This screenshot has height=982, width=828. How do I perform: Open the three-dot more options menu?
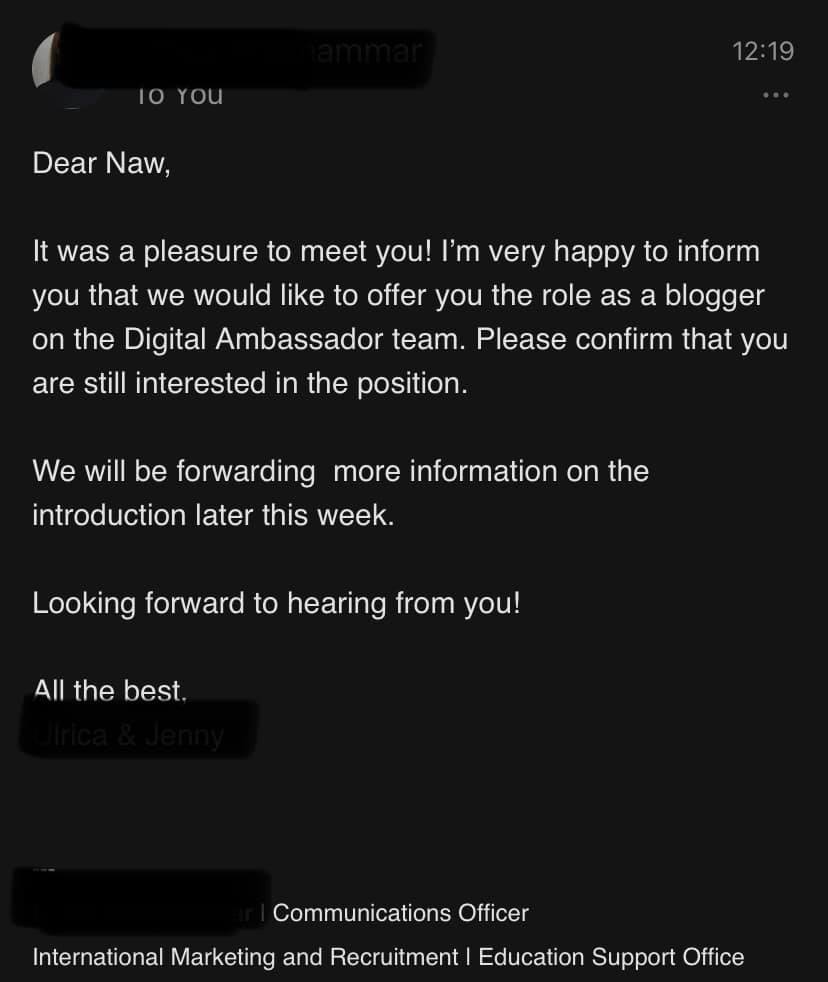[775, 95]
